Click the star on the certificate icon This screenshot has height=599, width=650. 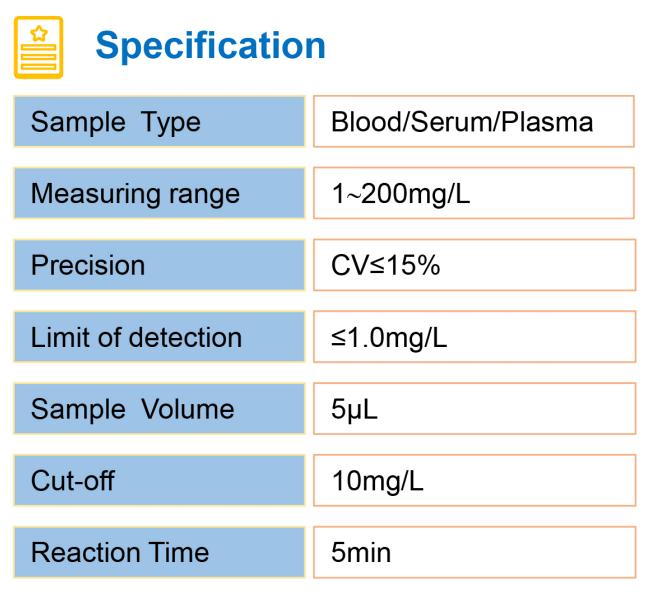[x=39, y=33]
